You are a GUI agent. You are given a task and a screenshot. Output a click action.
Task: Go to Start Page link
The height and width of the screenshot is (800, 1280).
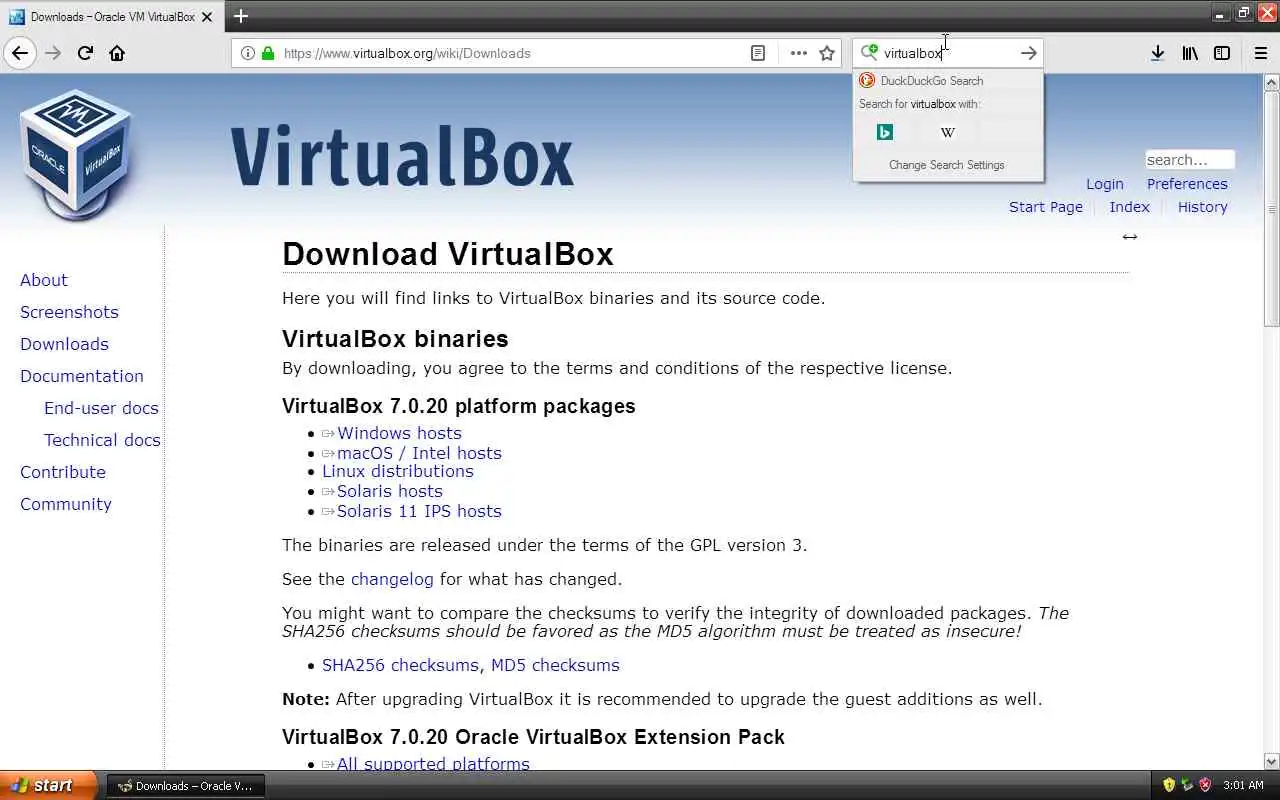tap(1046, 207)
